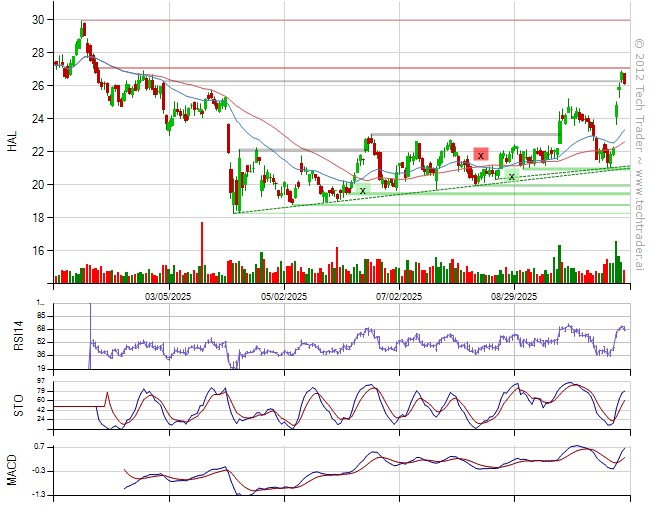Click the red x sell marker
The image size is (657, 514).
click(481, 155)
